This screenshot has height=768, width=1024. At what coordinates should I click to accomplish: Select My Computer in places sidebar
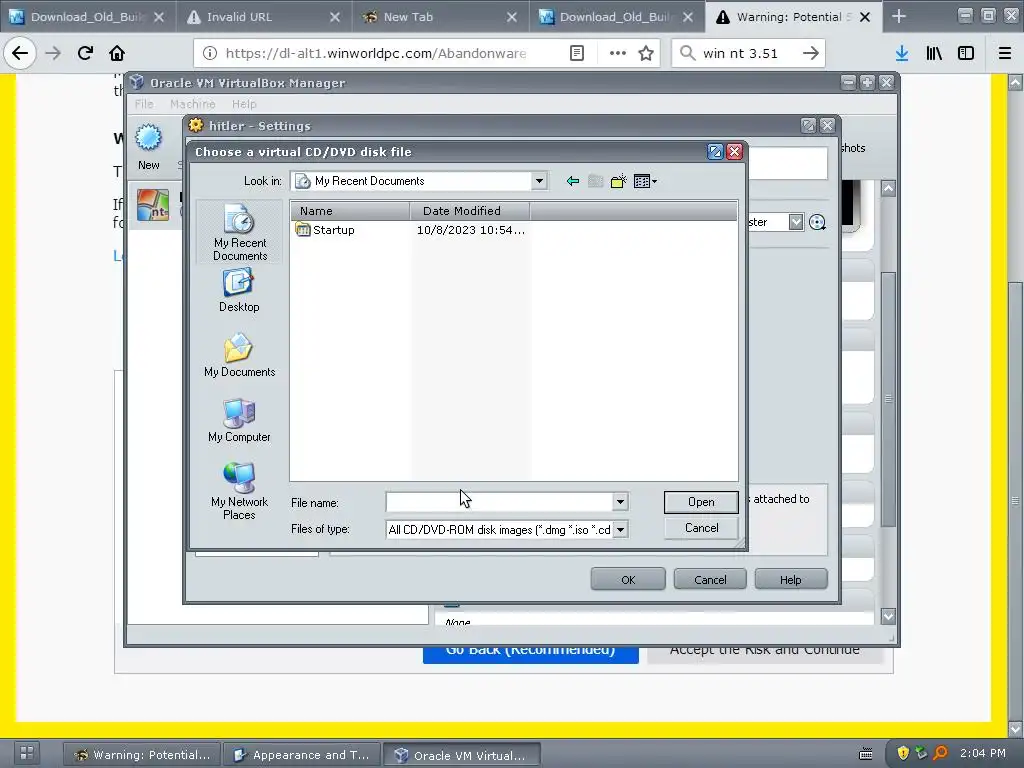239,421
